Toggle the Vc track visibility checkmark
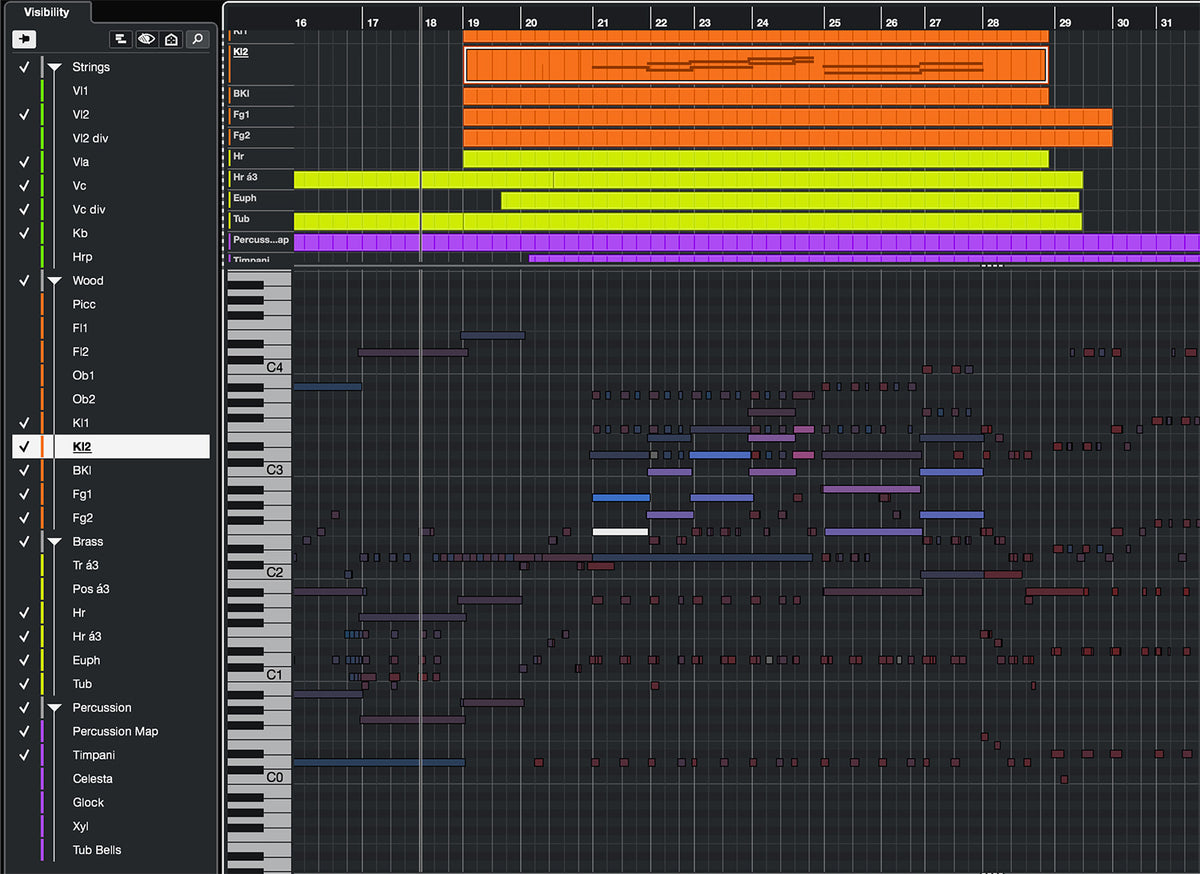 click(24, 186)
